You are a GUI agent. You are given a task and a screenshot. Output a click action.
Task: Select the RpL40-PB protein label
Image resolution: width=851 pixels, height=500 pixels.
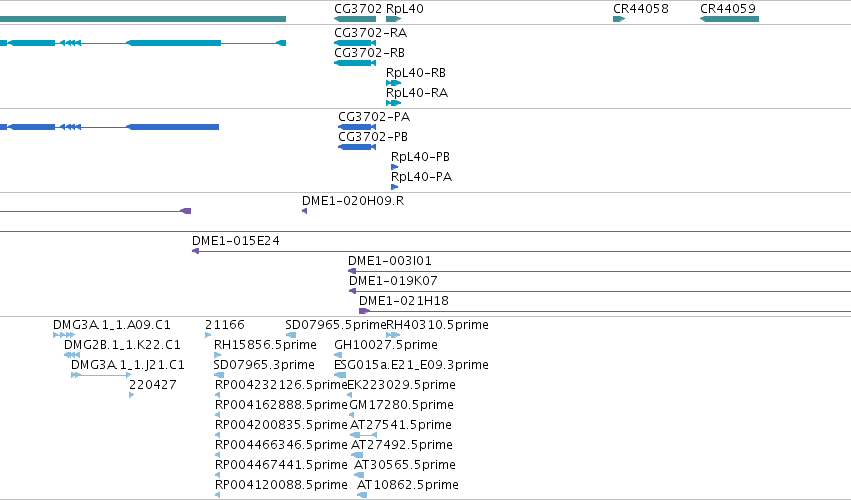click(x=420, y=157)
